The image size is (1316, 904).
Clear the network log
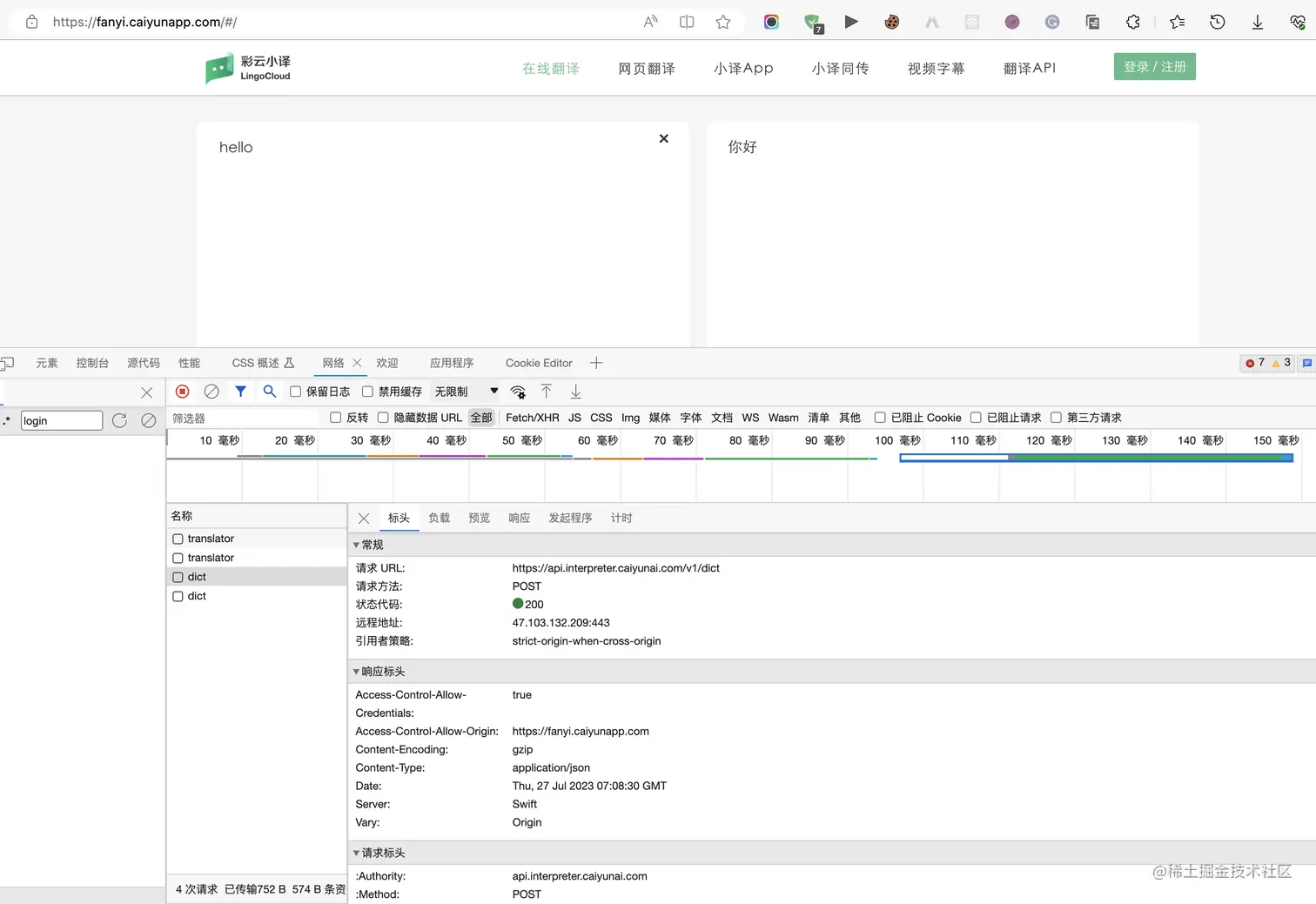click(x=211, y=392)
